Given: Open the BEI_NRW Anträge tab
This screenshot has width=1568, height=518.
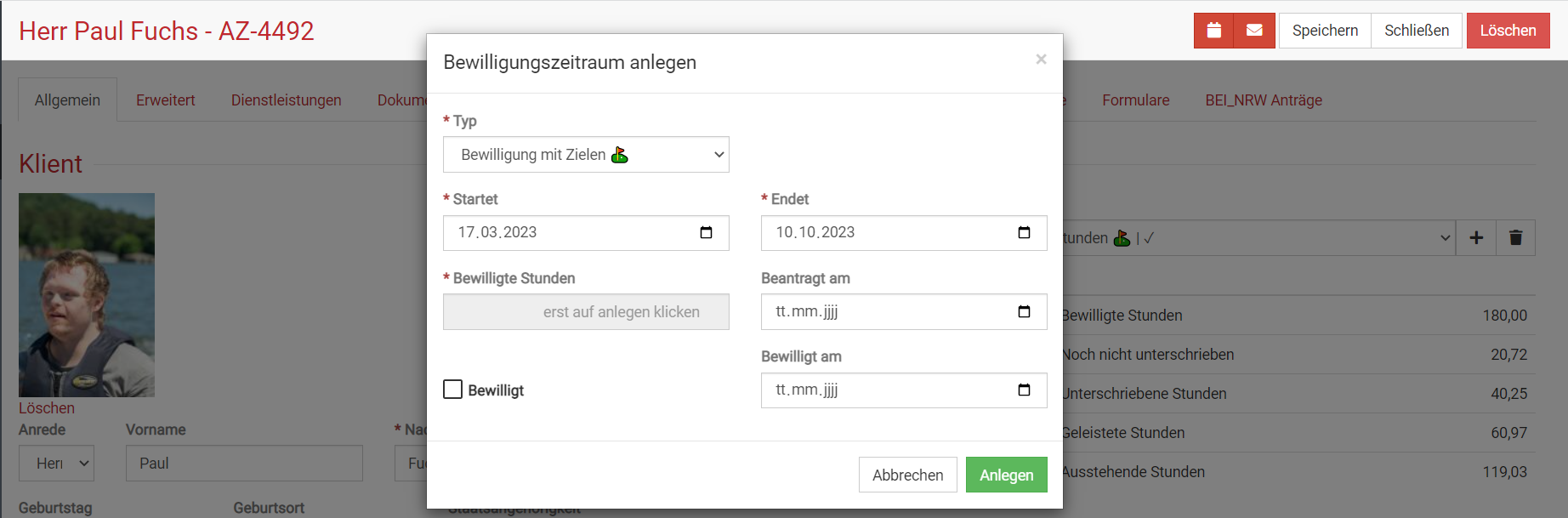Looking at the screenshot, I should pyautogui.click(x=1264, y=100).
